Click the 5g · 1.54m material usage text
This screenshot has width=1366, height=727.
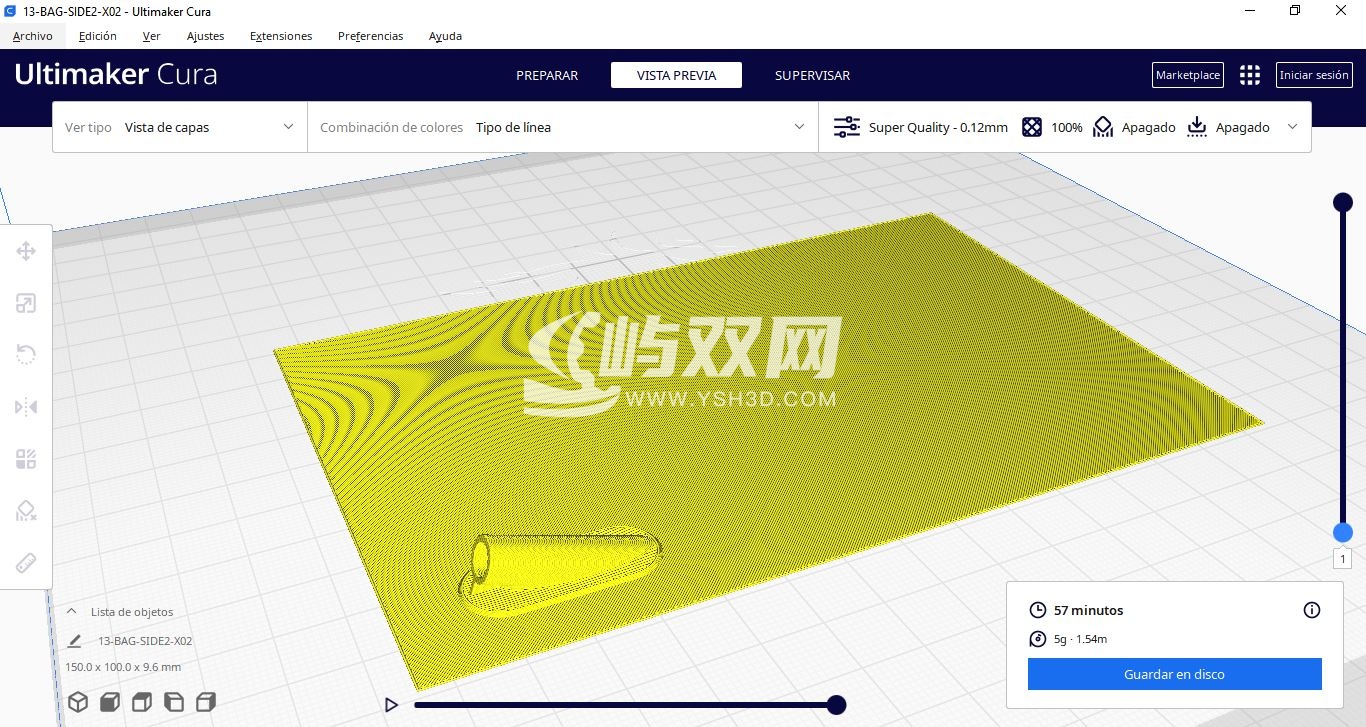pos(1080,639)
